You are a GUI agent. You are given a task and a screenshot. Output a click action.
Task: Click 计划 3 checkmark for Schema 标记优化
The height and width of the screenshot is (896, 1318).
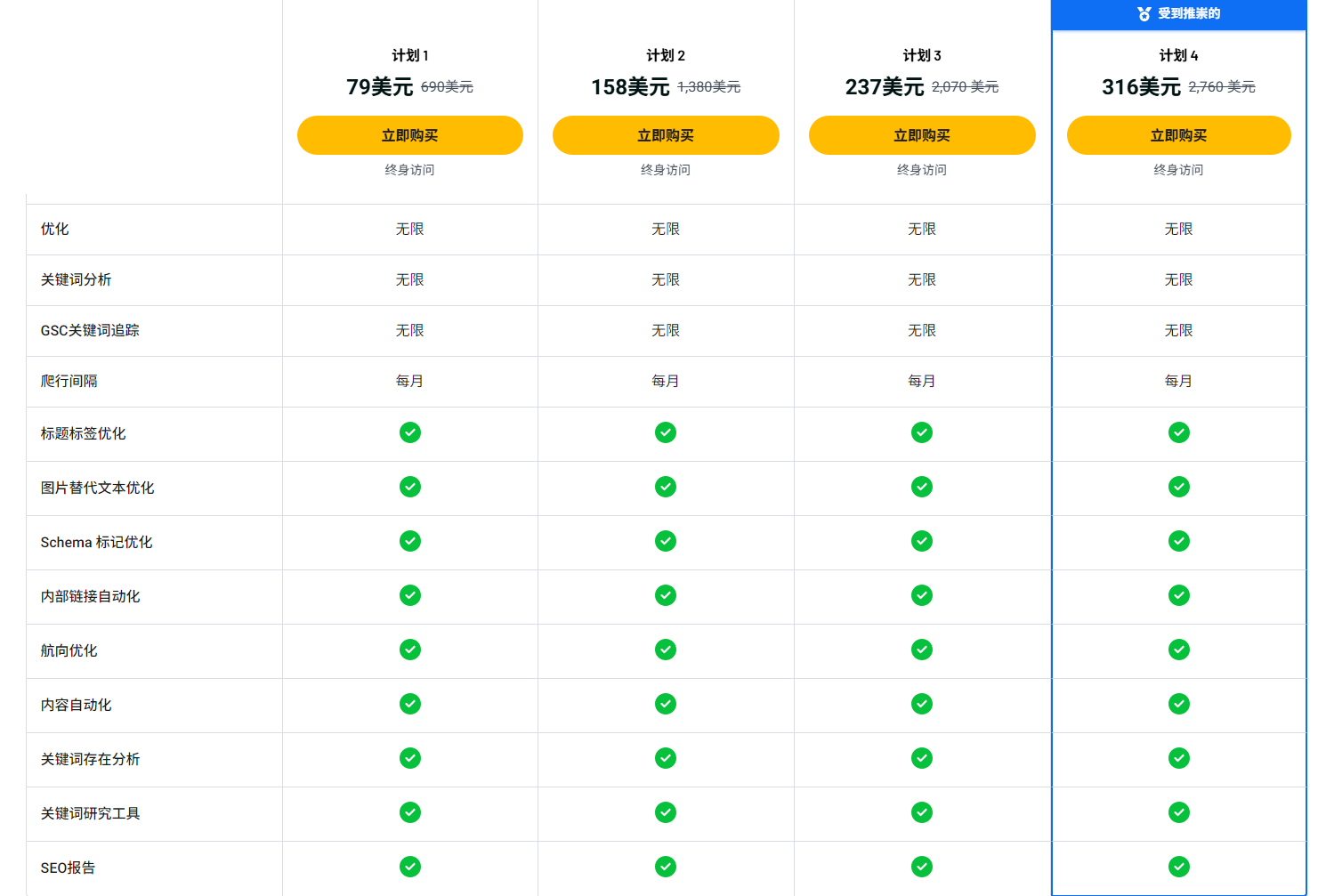click(921, 541)
